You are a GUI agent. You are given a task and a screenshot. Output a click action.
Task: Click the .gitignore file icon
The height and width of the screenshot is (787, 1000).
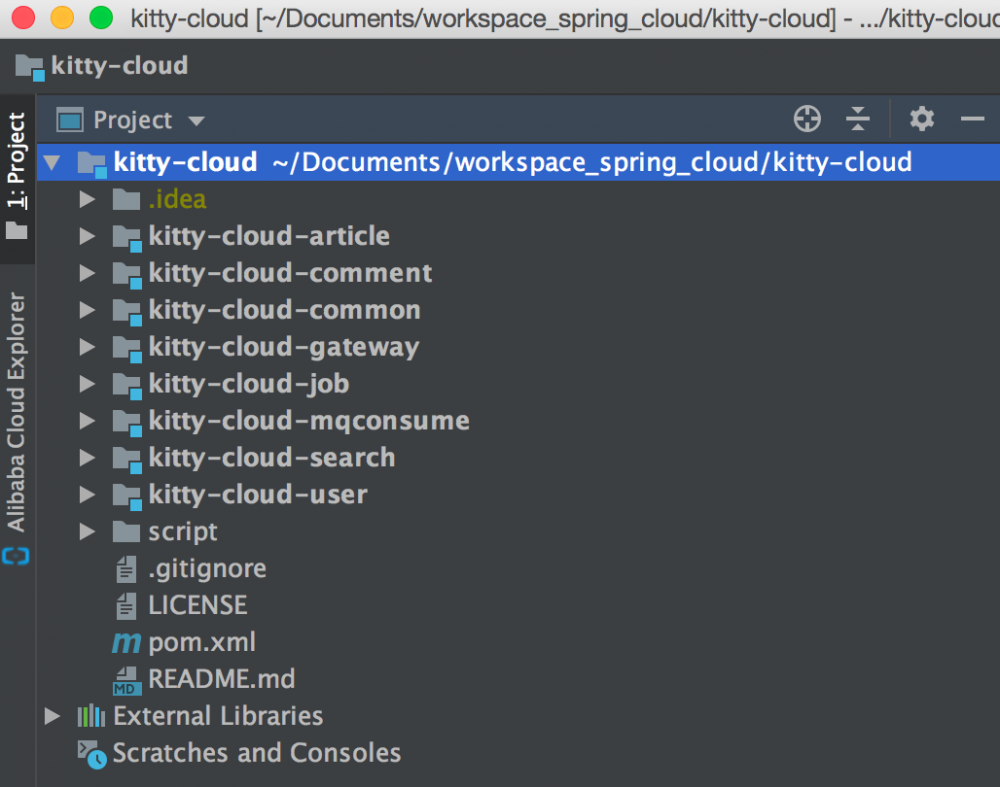point(126,568)
